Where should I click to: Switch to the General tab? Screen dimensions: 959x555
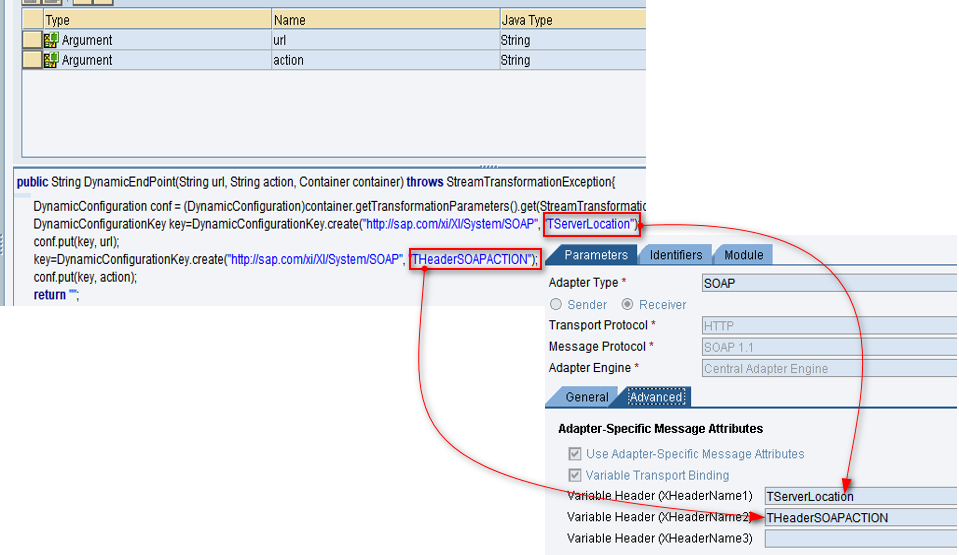[587, 397]
